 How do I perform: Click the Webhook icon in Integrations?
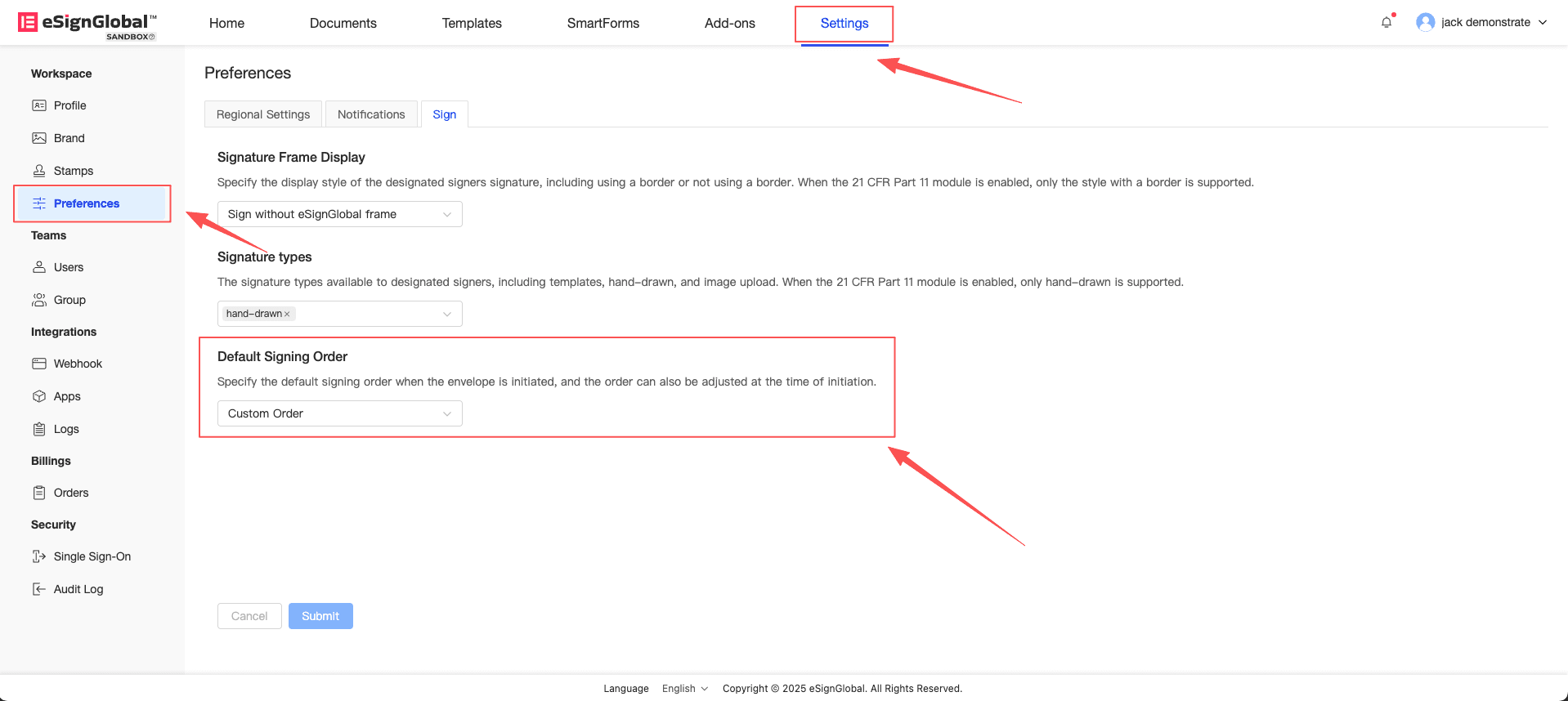coord(38,364)
